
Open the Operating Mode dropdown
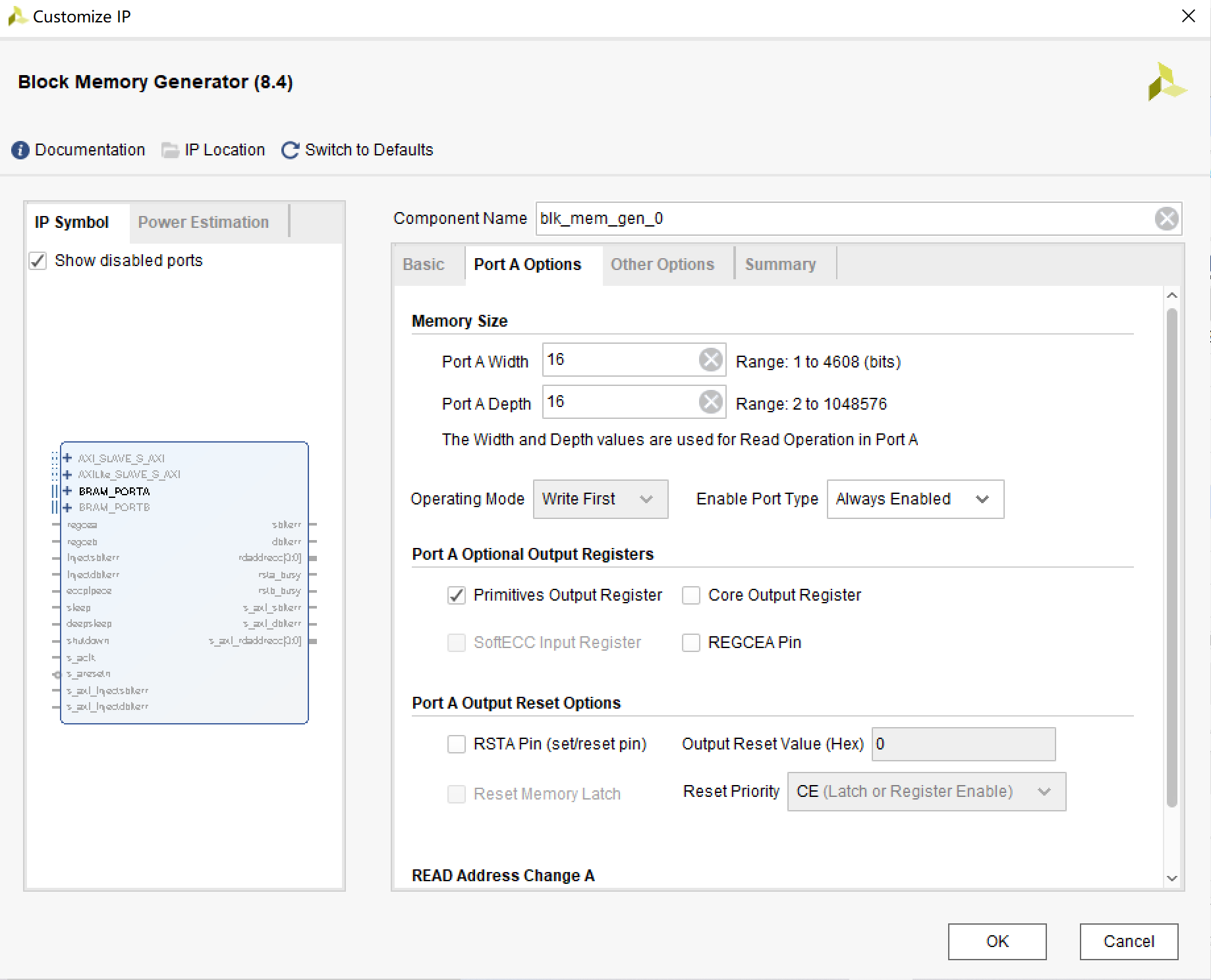pos(600,499)
